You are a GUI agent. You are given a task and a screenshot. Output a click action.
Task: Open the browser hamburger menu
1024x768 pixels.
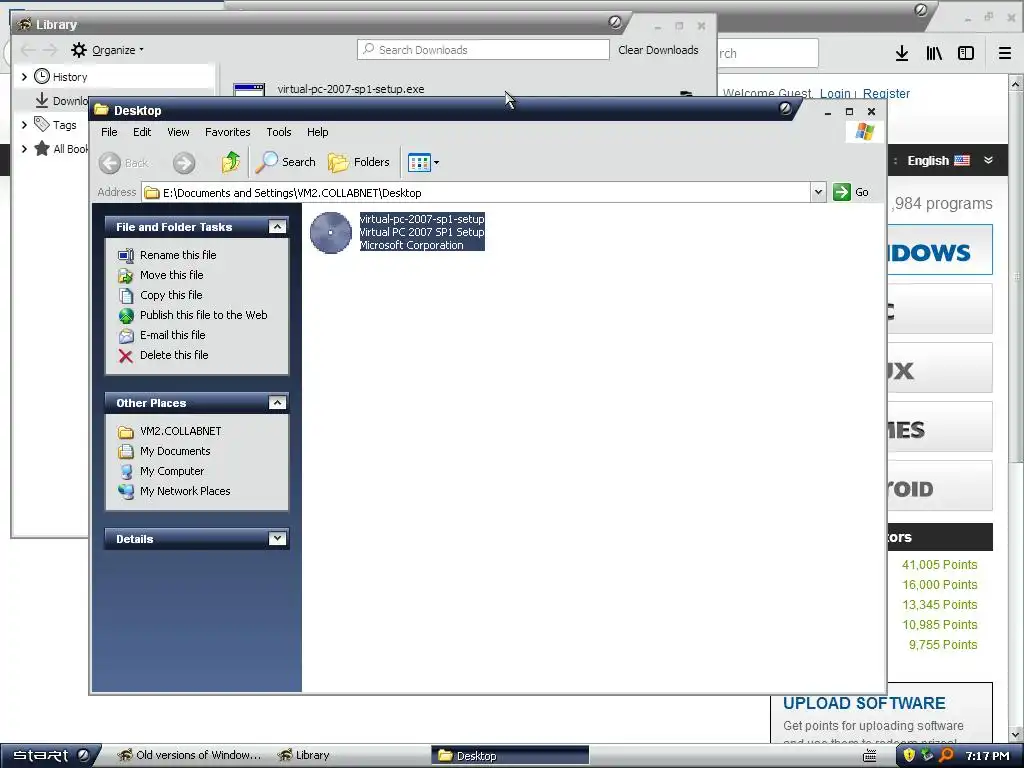tap(1005, 53)
